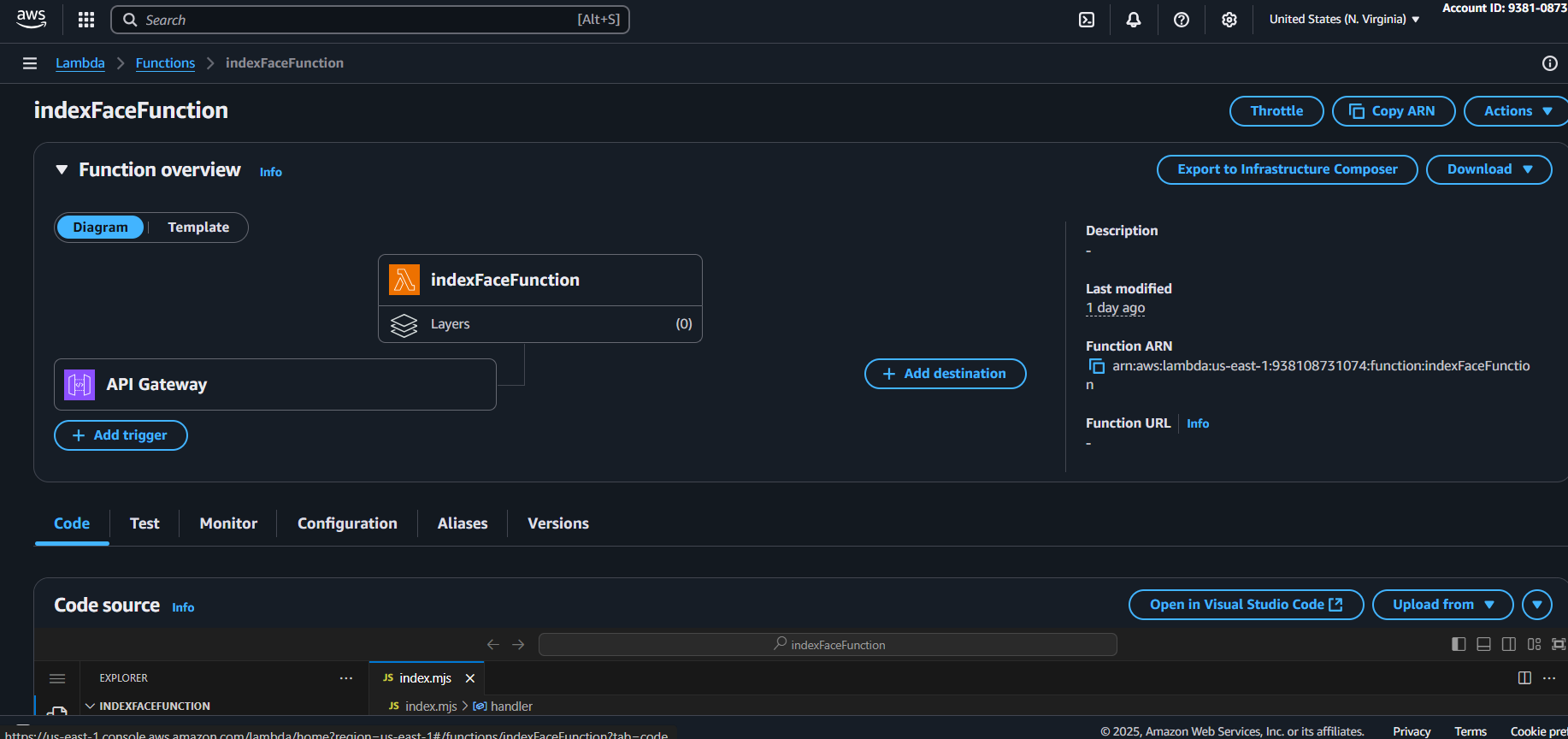Open the Download dropdown
Image resolution: width=1568 pixels, height=739 pixels.
click(1489, 169)
